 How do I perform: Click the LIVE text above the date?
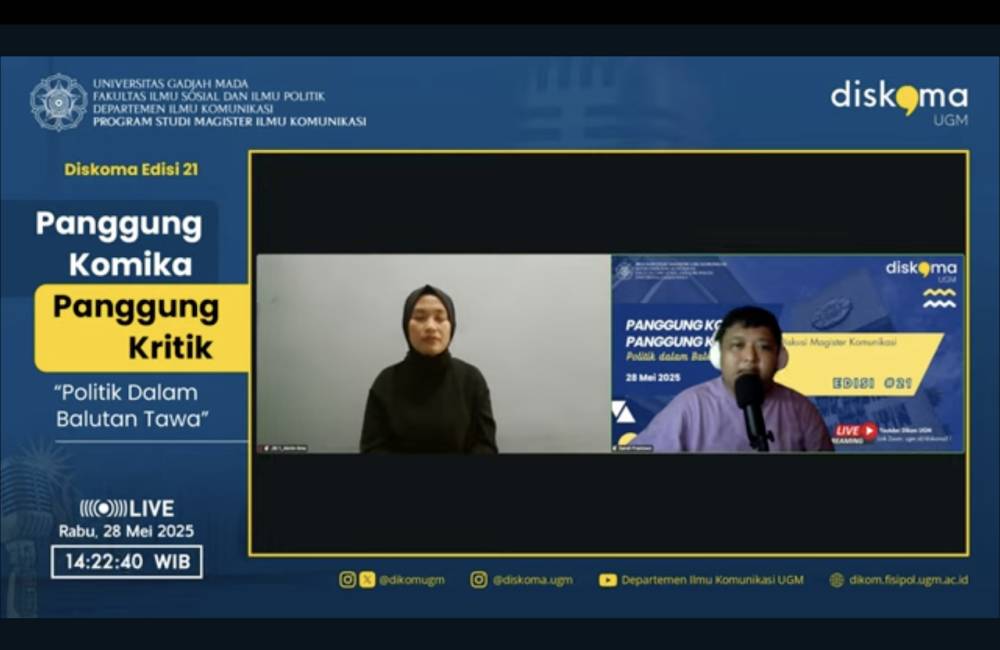tap(152, 508)
